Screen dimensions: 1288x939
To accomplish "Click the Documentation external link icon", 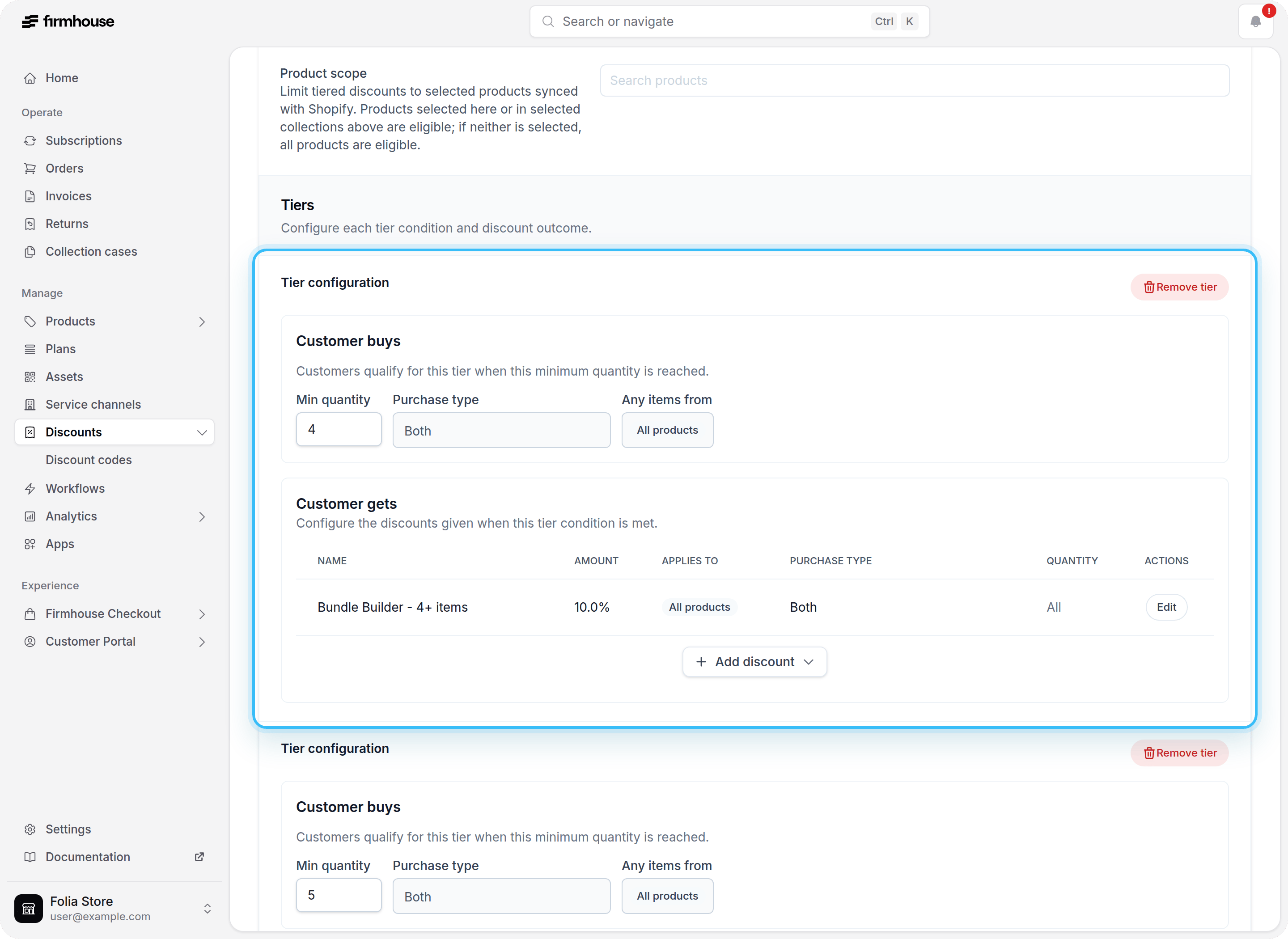I will coord(199,857).
